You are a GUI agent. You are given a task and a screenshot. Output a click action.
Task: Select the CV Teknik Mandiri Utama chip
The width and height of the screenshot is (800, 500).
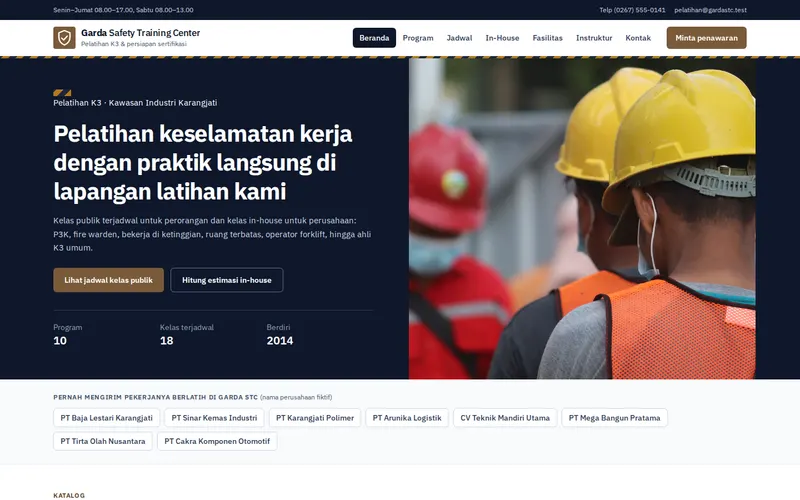(505, 418)
